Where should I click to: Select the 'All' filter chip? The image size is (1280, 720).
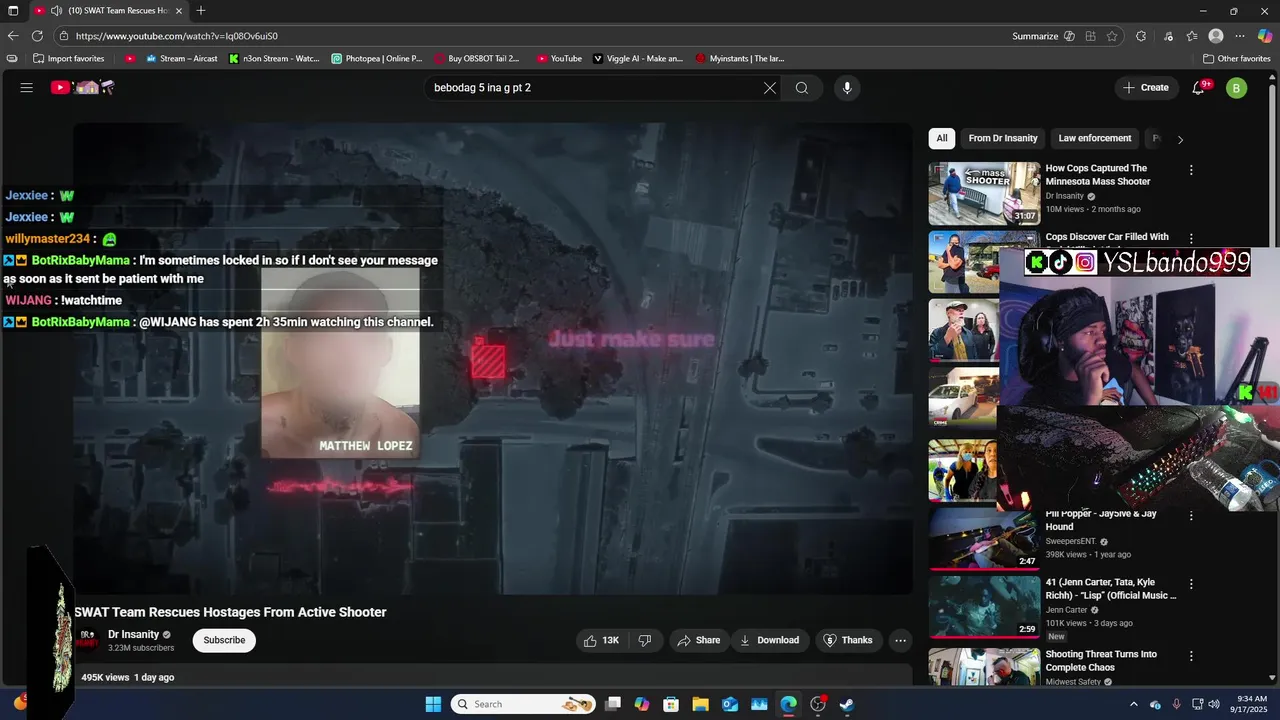click(942, 138)
